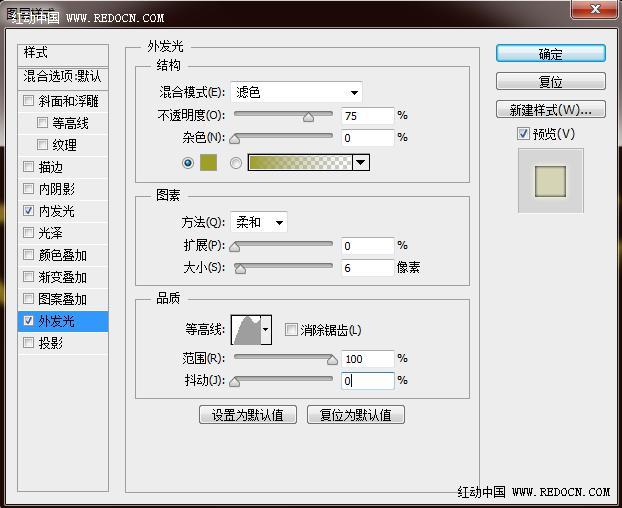Viewport: 622px width, 508px height.
Task: Click the 扩展 spread value field
Action: 368,246
